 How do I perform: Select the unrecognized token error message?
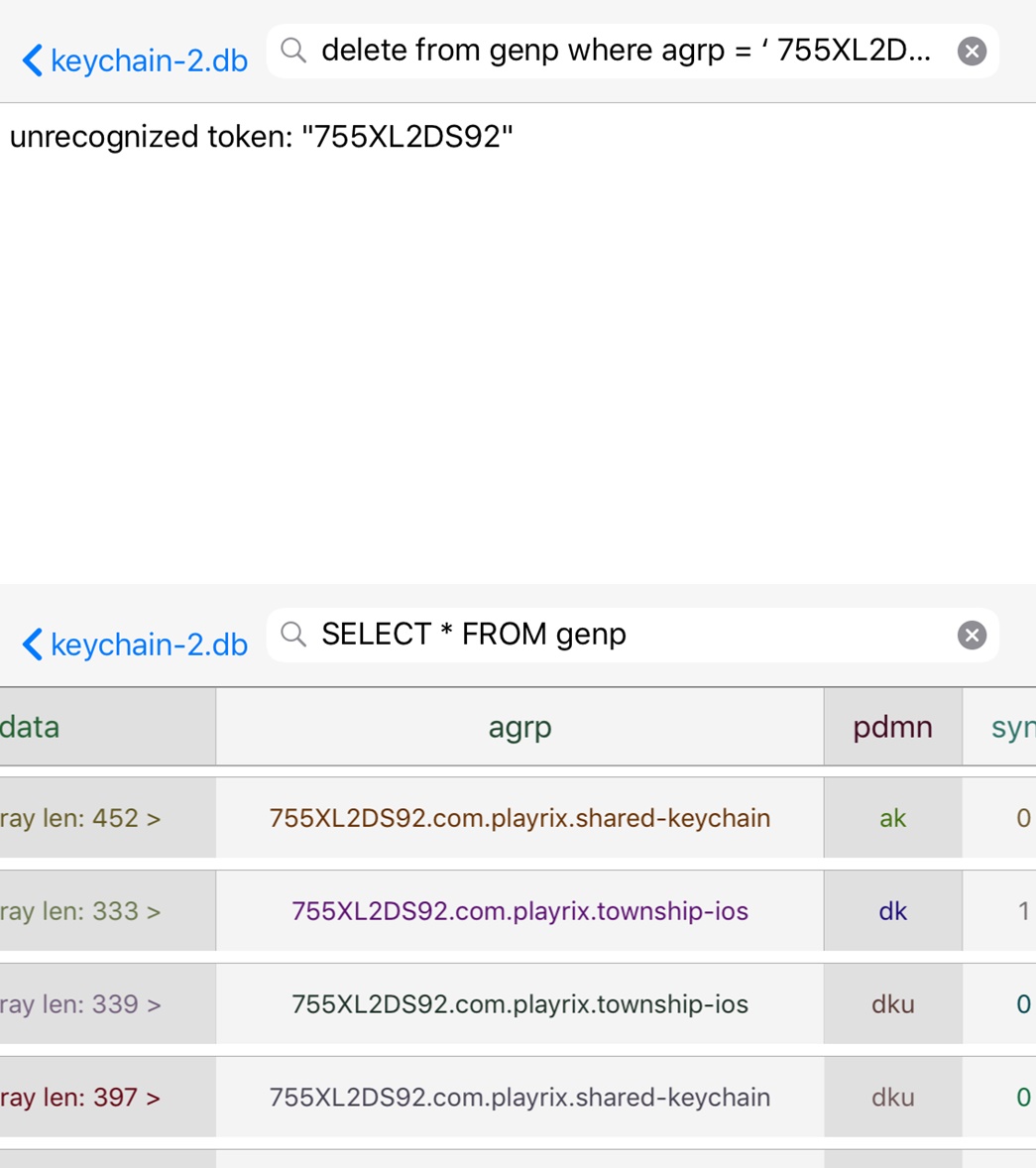point(262,137)
